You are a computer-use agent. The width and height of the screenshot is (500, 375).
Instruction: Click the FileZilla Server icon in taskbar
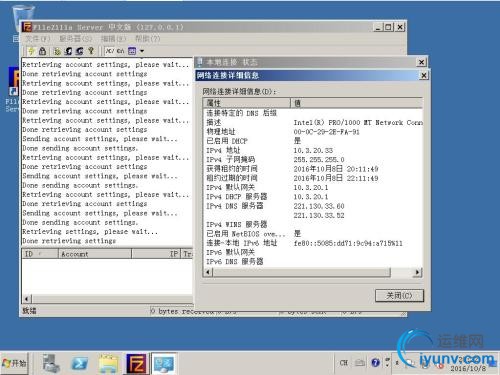(136, 363)
